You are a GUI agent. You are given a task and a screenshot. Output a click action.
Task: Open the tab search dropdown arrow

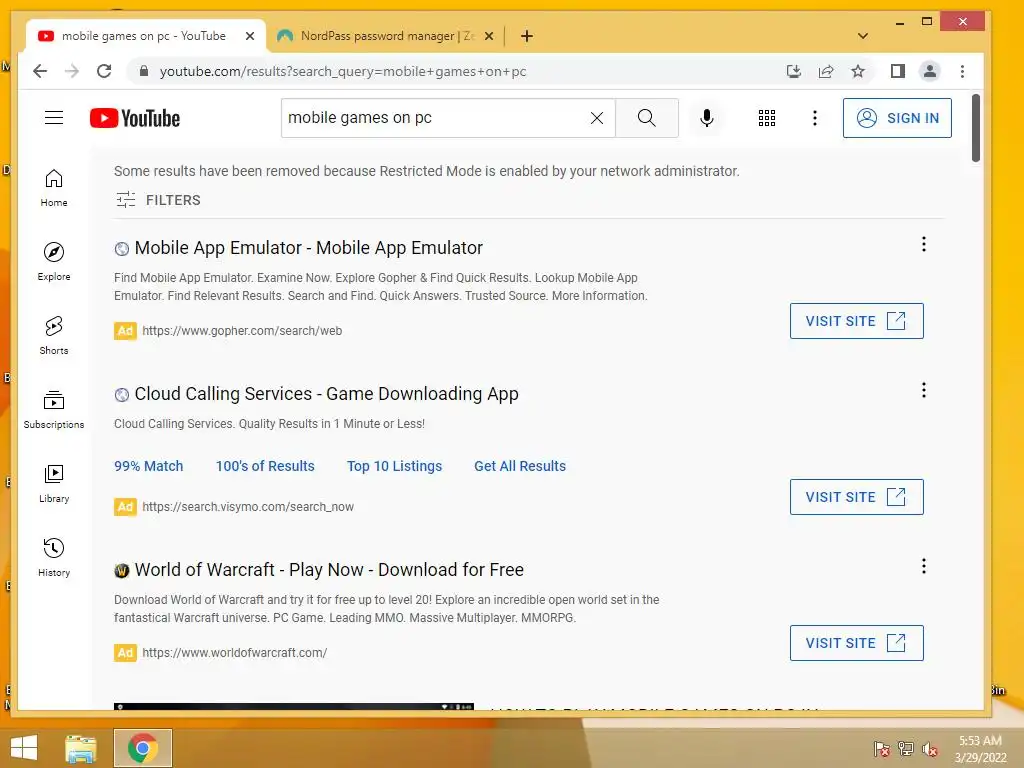click(862, 36)
